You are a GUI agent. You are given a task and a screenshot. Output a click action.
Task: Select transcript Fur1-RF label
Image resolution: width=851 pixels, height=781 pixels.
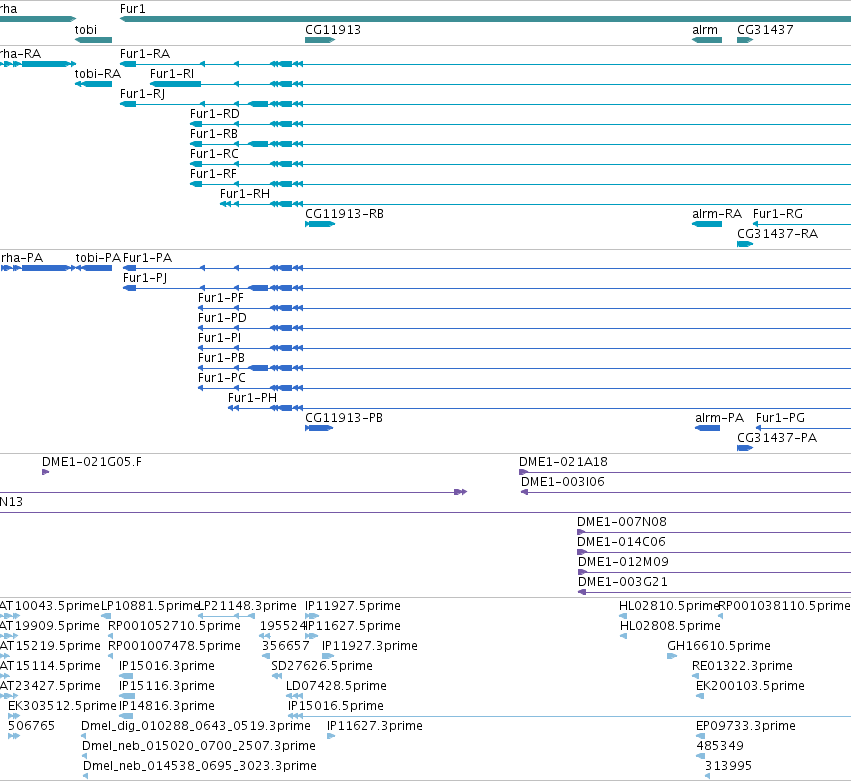click(x=213, y=174)
